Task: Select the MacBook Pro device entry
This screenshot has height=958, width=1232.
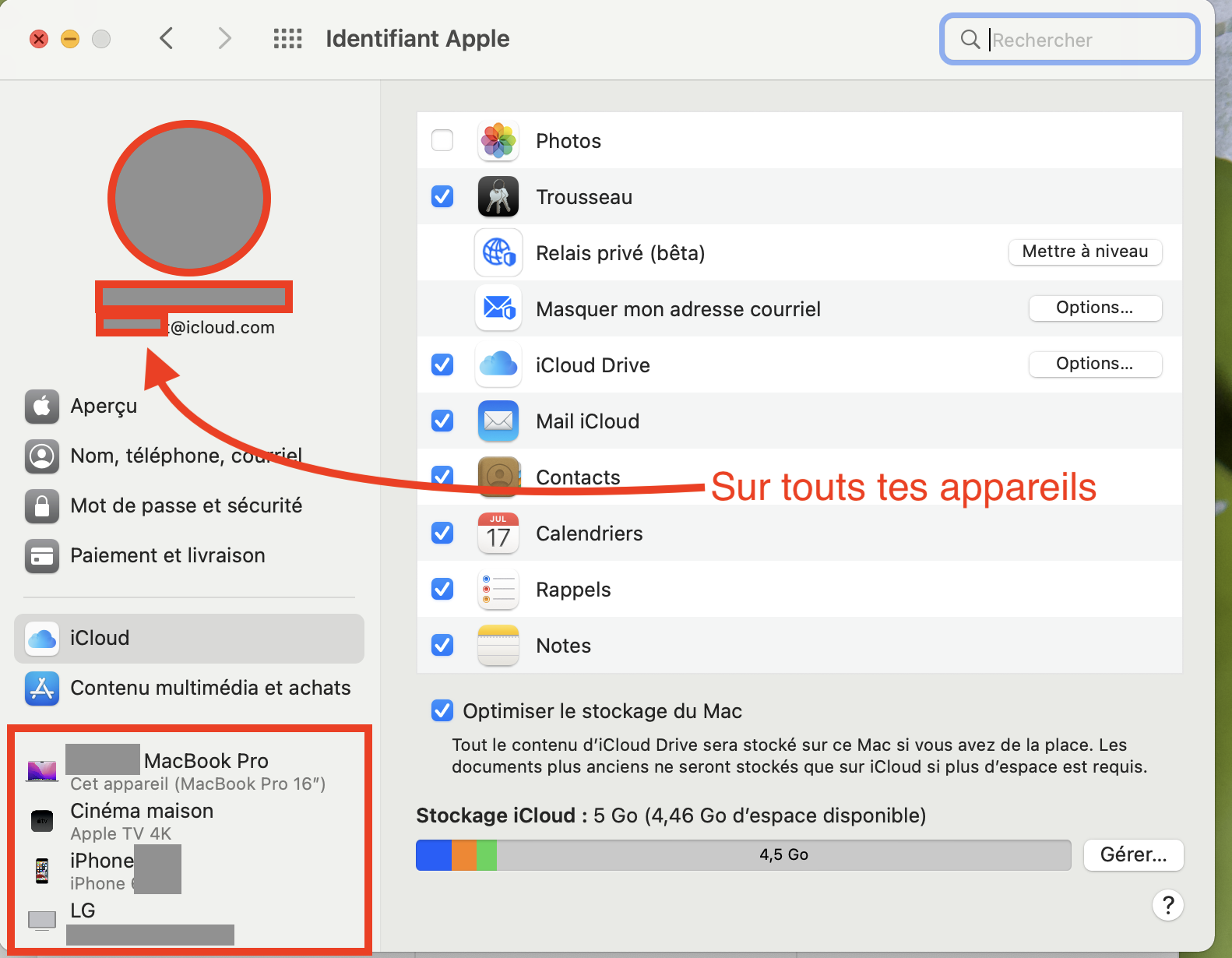Action: (x=176, y=771)
